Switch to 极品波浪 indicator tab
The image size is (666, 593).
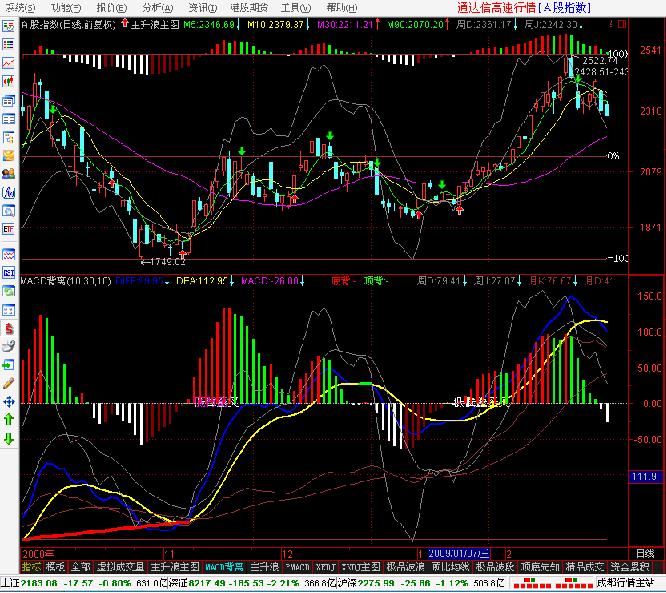pos(405,567)
